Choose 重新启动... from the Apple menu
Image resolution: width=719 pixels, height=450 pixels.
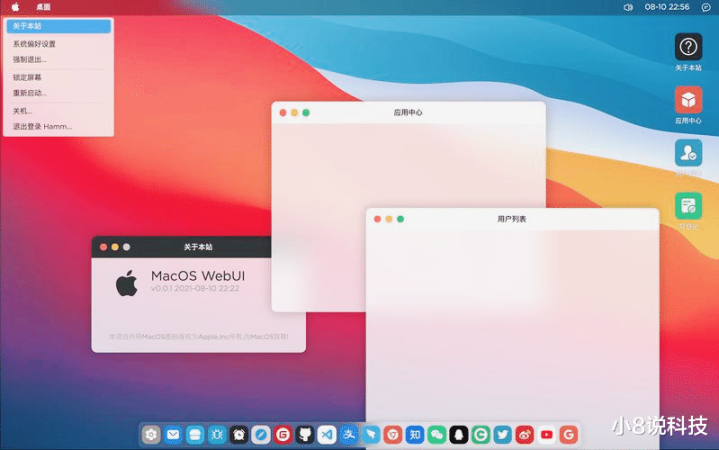[x=59, y=93]
